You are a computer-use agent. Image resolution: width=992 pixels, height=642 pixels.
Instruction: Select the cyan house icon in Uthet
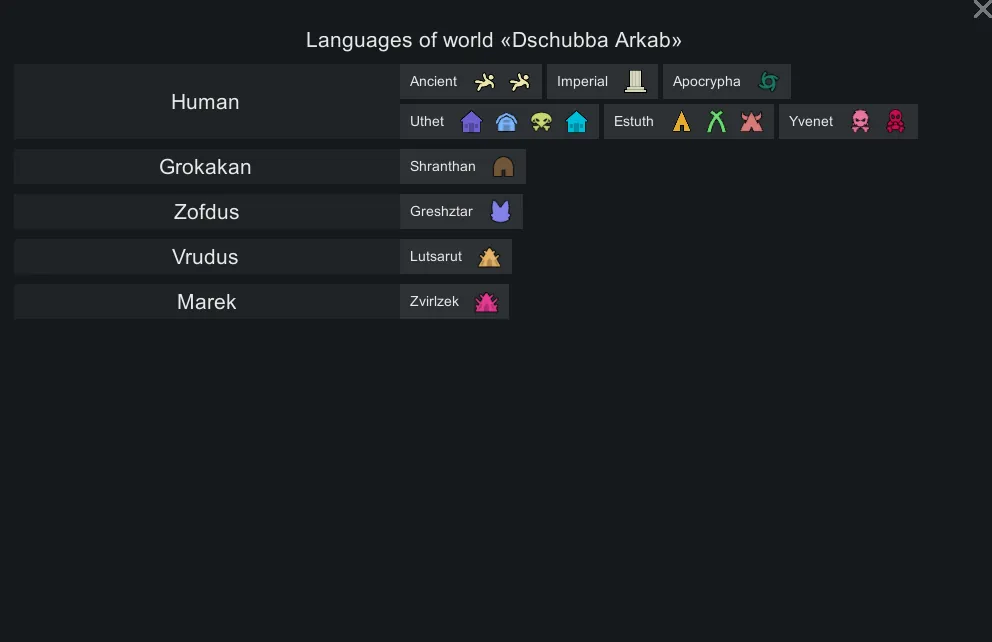click(x=576, y=122)
